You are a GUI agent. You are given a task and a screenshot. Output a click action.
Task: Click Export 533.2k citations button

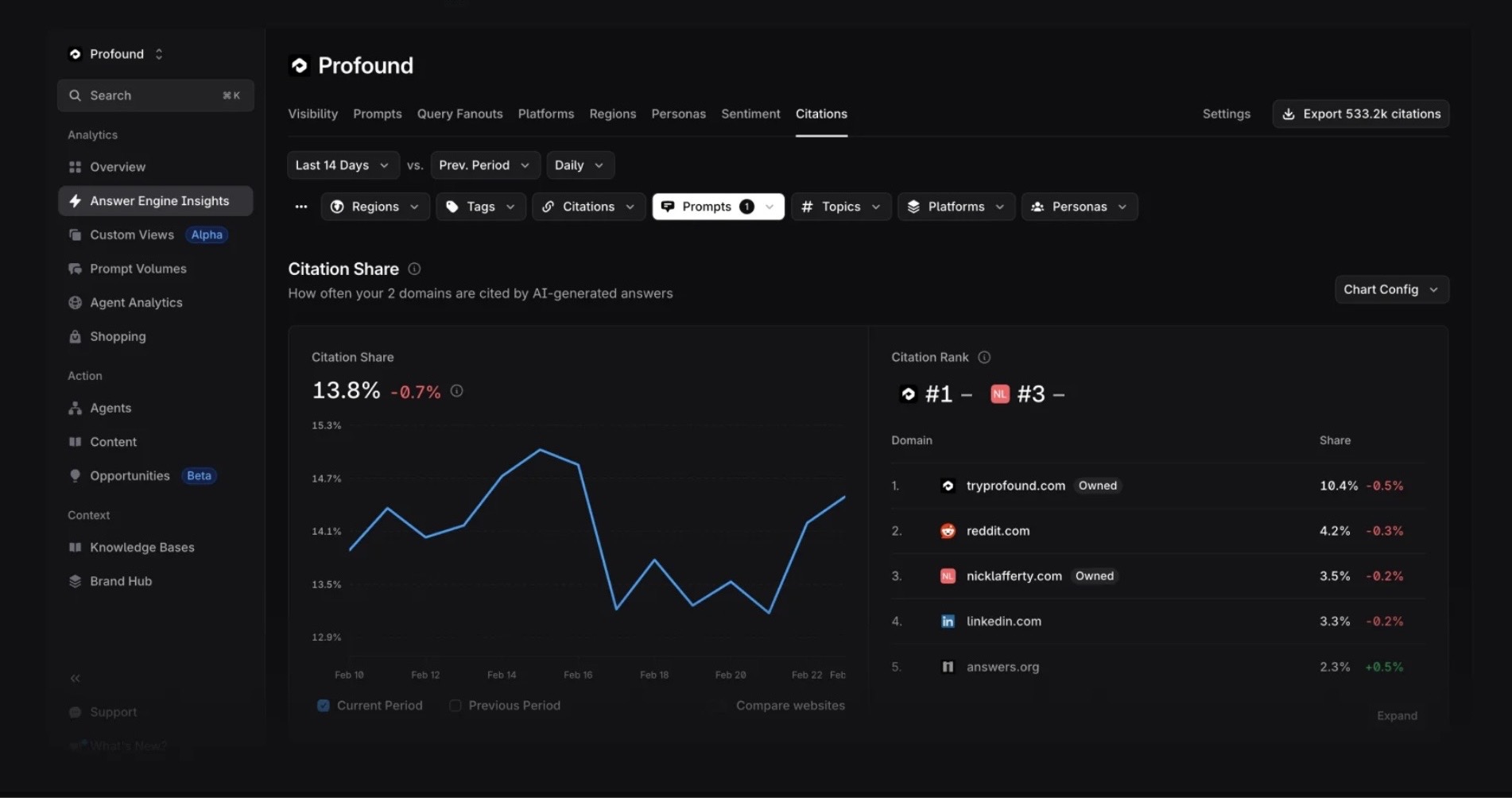1361,114
